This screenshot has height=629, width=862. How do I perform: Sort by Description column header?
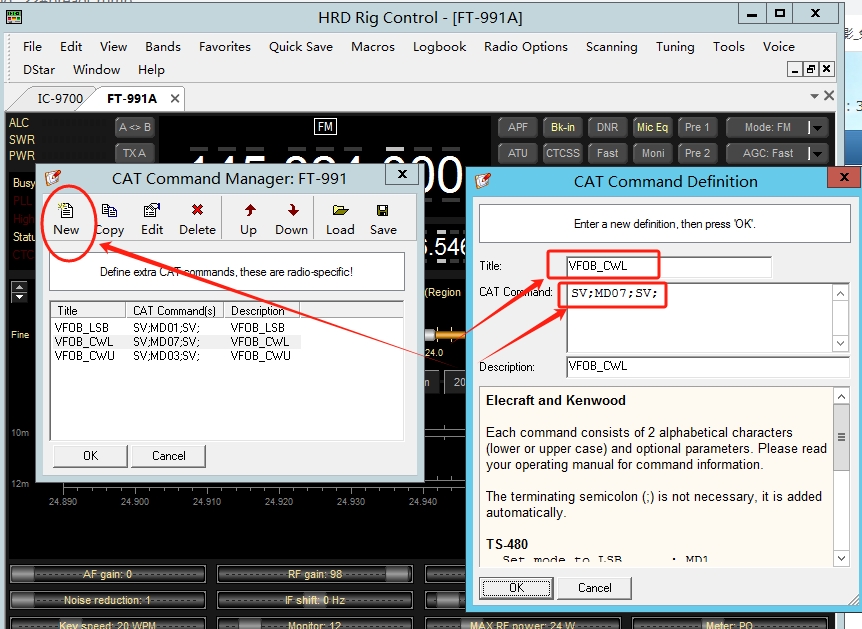point(262,311)
